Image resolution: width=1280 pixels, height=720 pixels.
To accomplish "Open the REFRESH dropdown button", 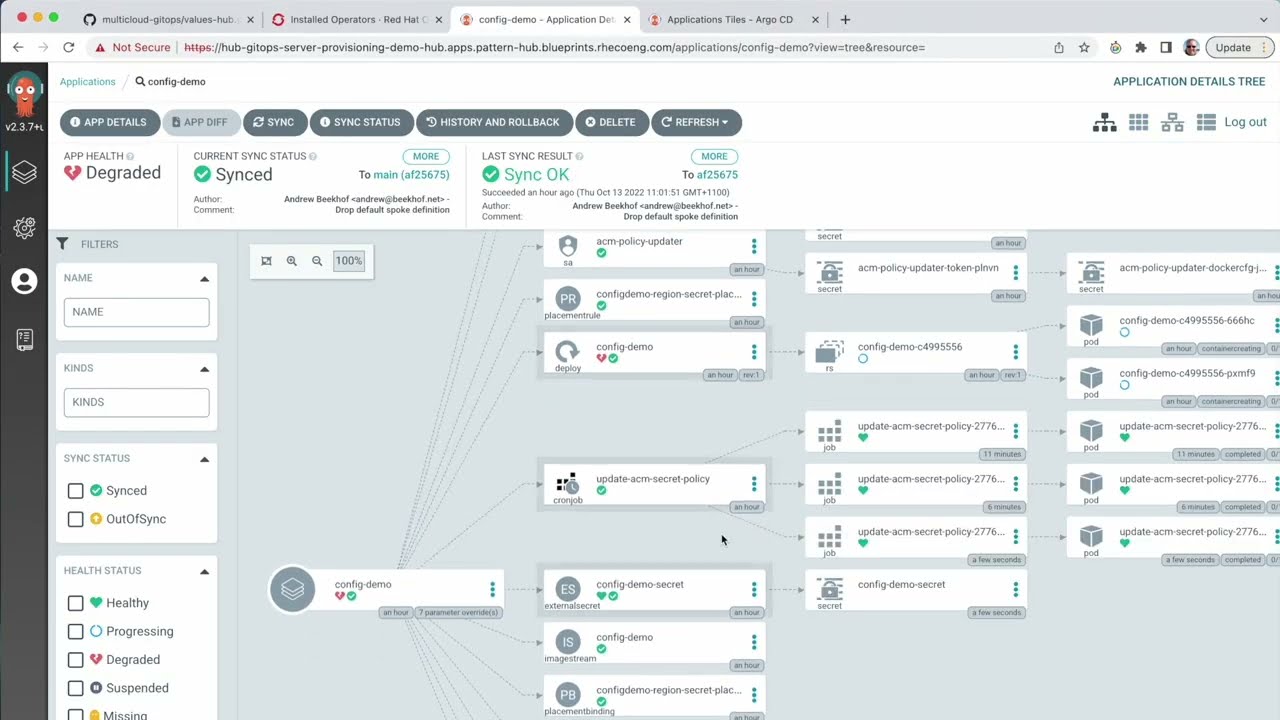I will pos(696,122).
